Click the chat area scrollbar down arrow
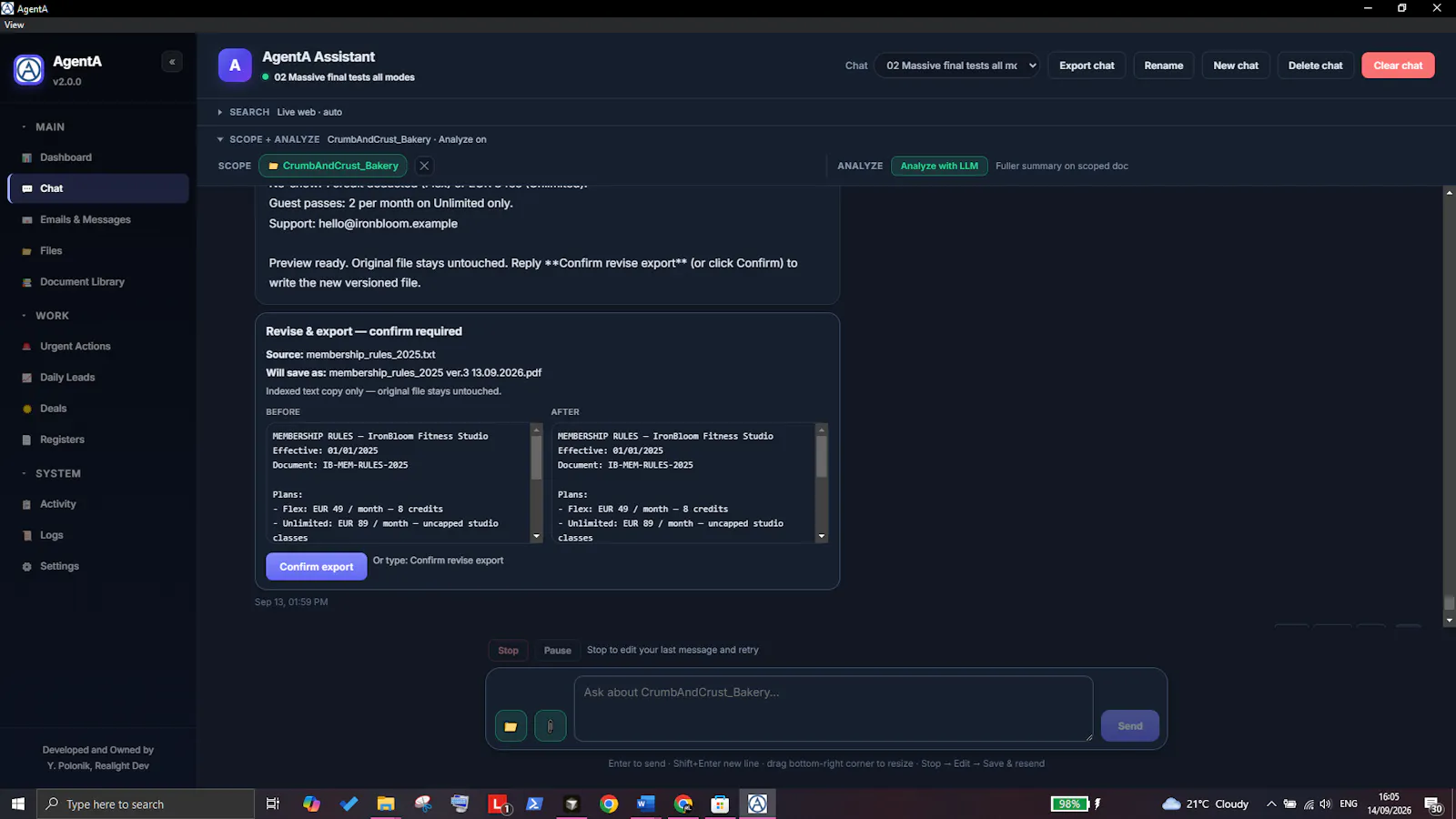1456x819 pixels. coord(1450,621)
